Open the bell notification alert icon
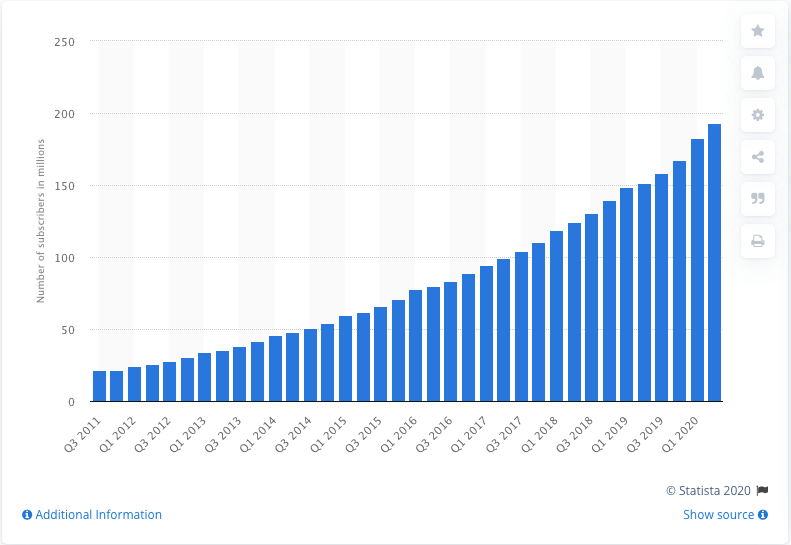The image size is (791, 545). pyautogui.click(x=757, y=73)
